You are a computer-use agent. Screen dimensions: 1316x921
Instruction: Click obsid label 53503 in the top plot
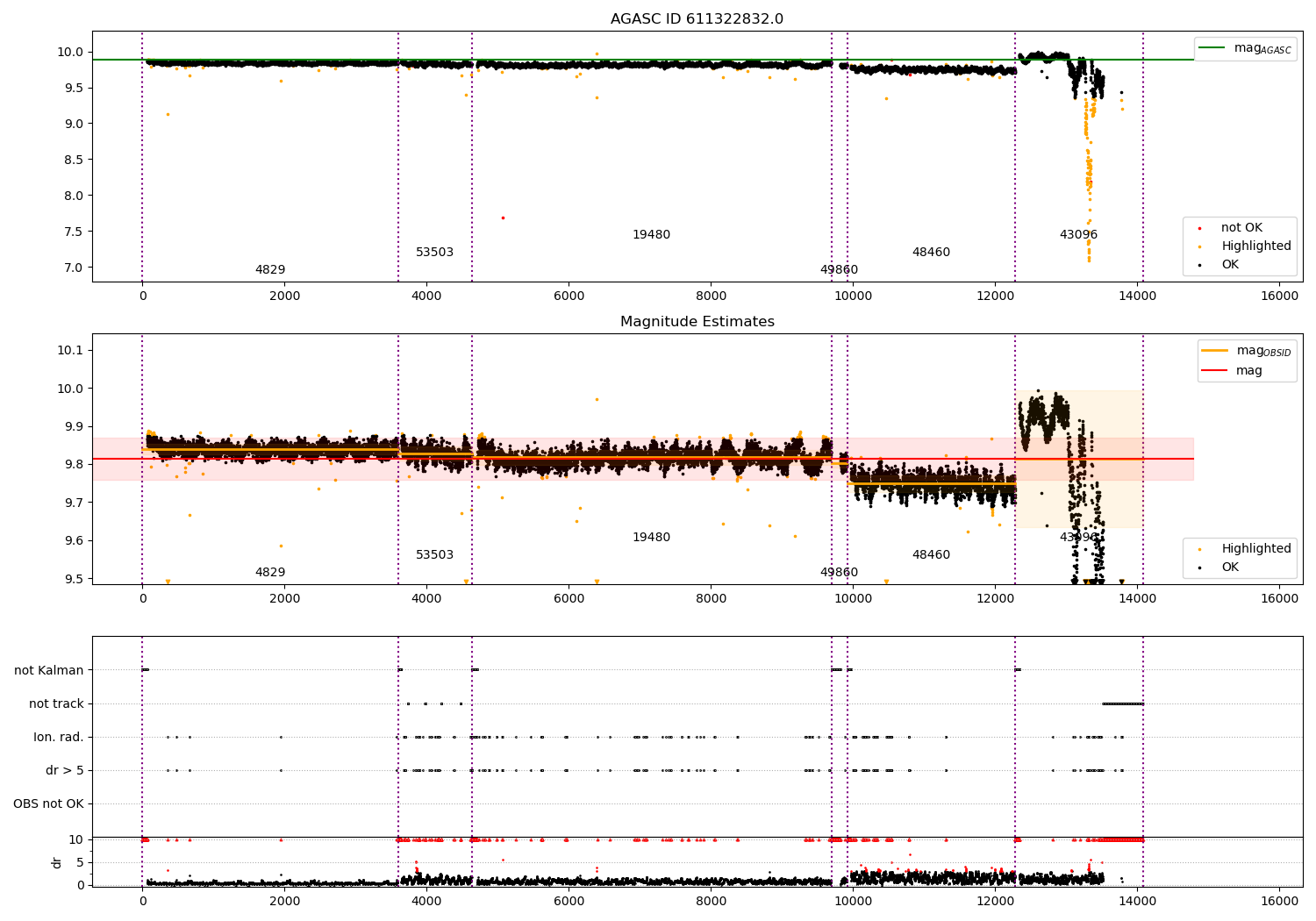pos(434,253)
